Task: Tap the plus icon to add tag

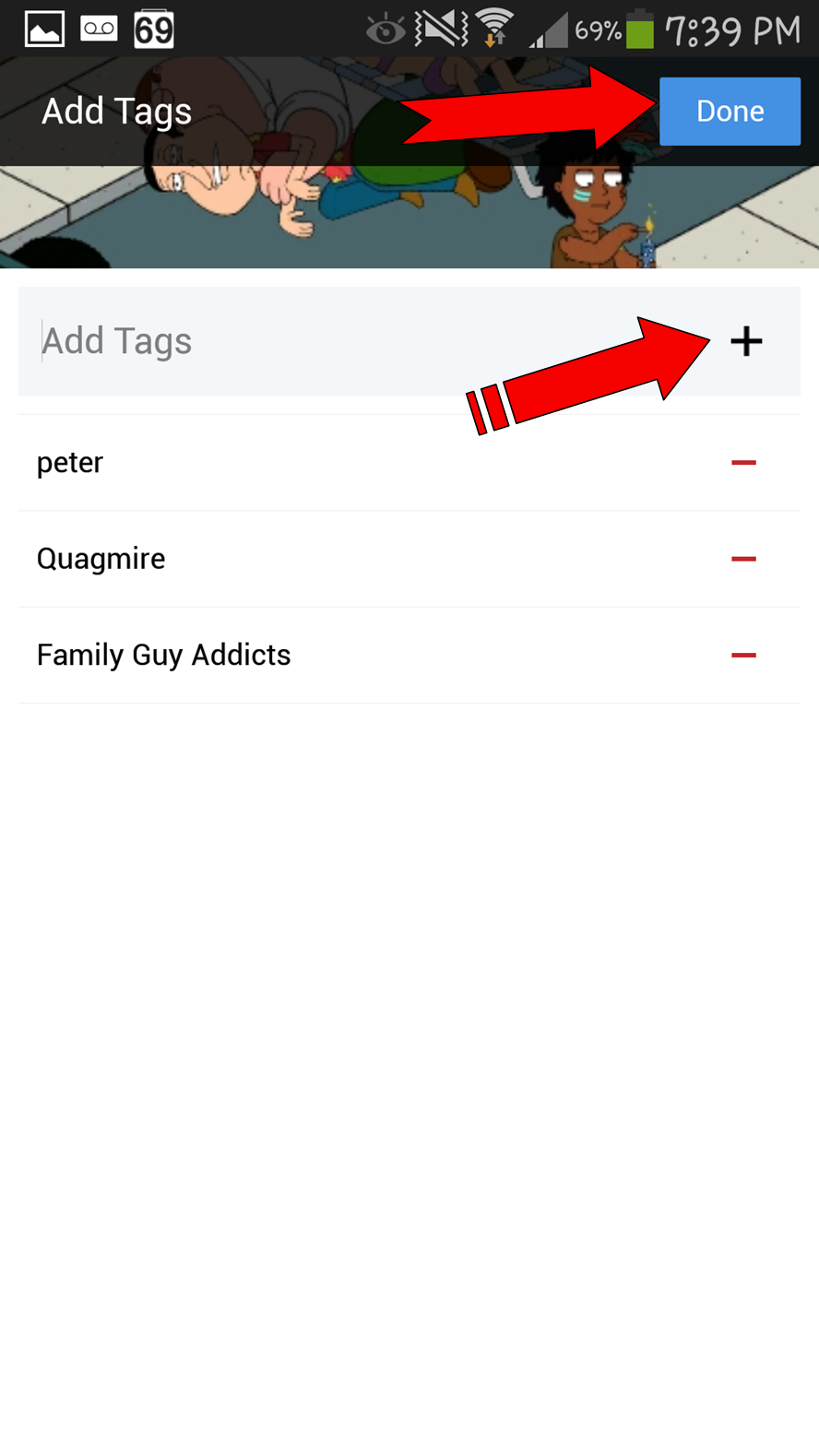Action: pos(746,341)
